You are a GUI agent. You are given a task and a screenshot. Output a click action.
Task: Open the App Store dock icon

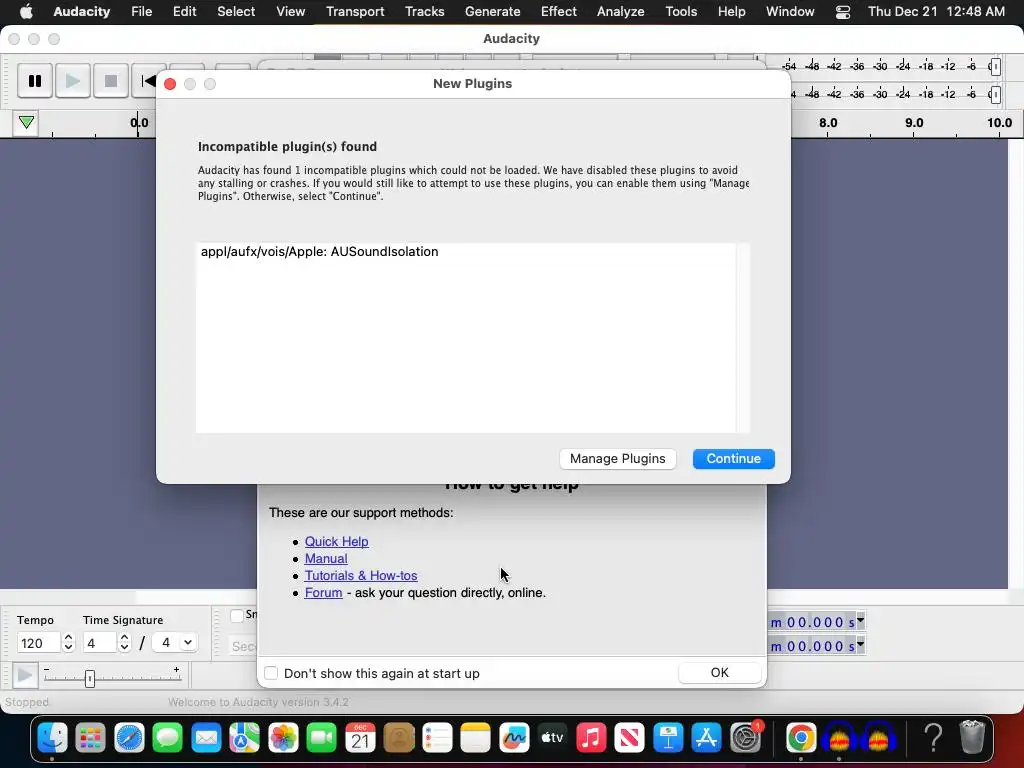(707, 739)
